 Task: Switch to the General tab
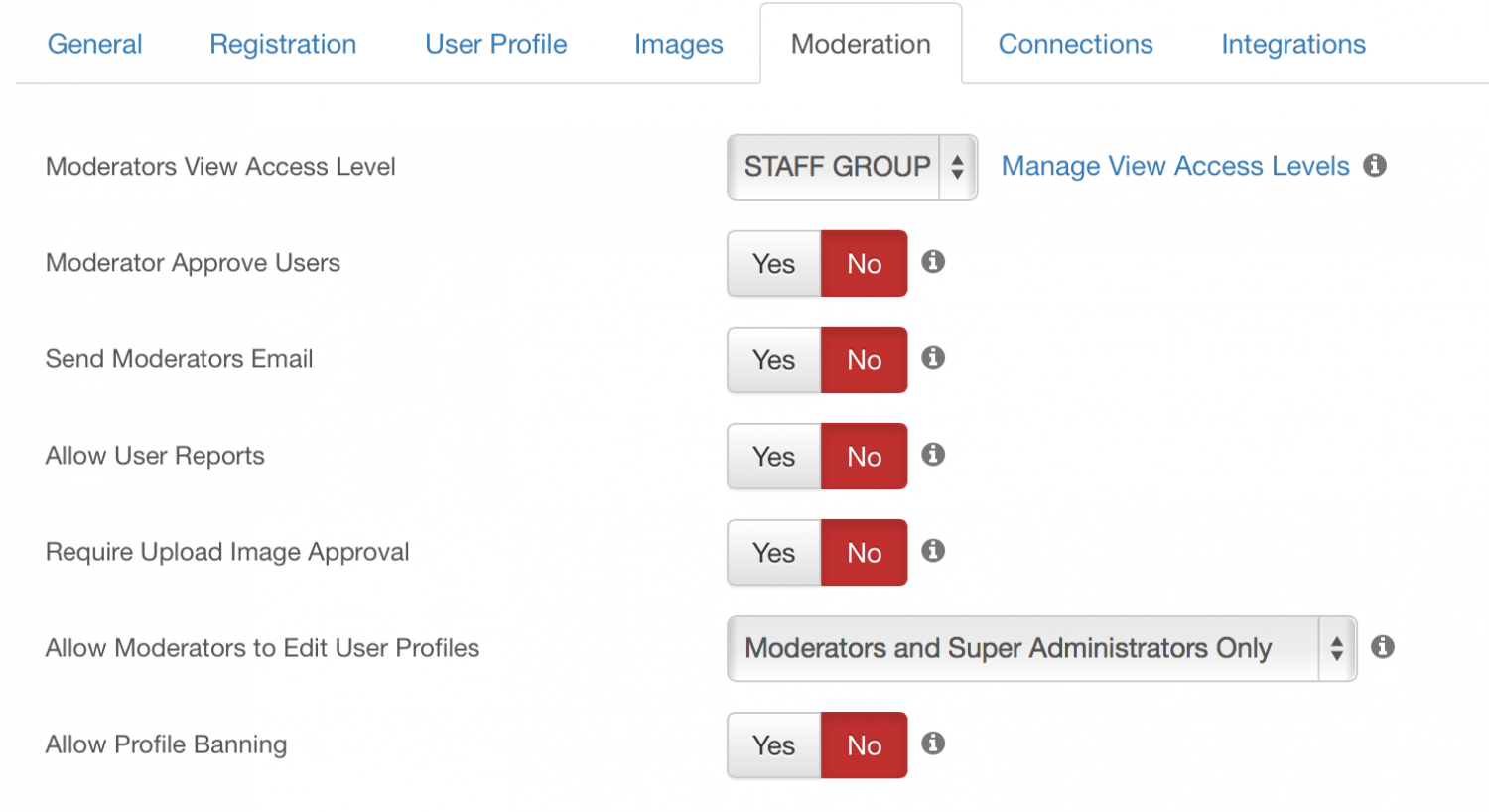[95, 44]
